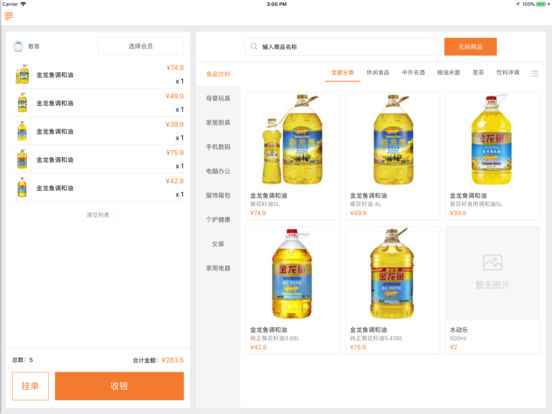This screenshot has width=552, height=414.
Task: Click the orange 无码商品 button
Action: coord(470,46)
